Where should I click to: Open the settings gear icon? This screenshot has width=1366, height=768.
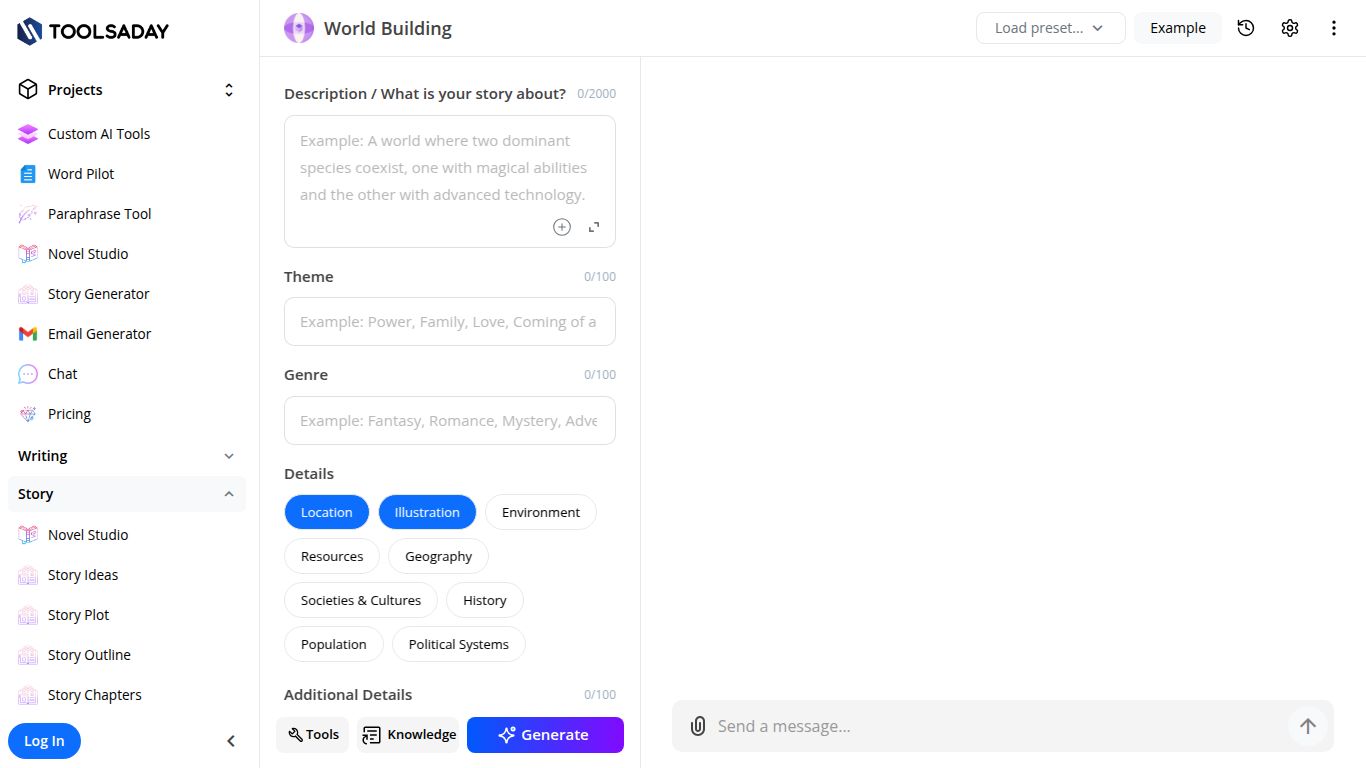[x=1290, y=28]
